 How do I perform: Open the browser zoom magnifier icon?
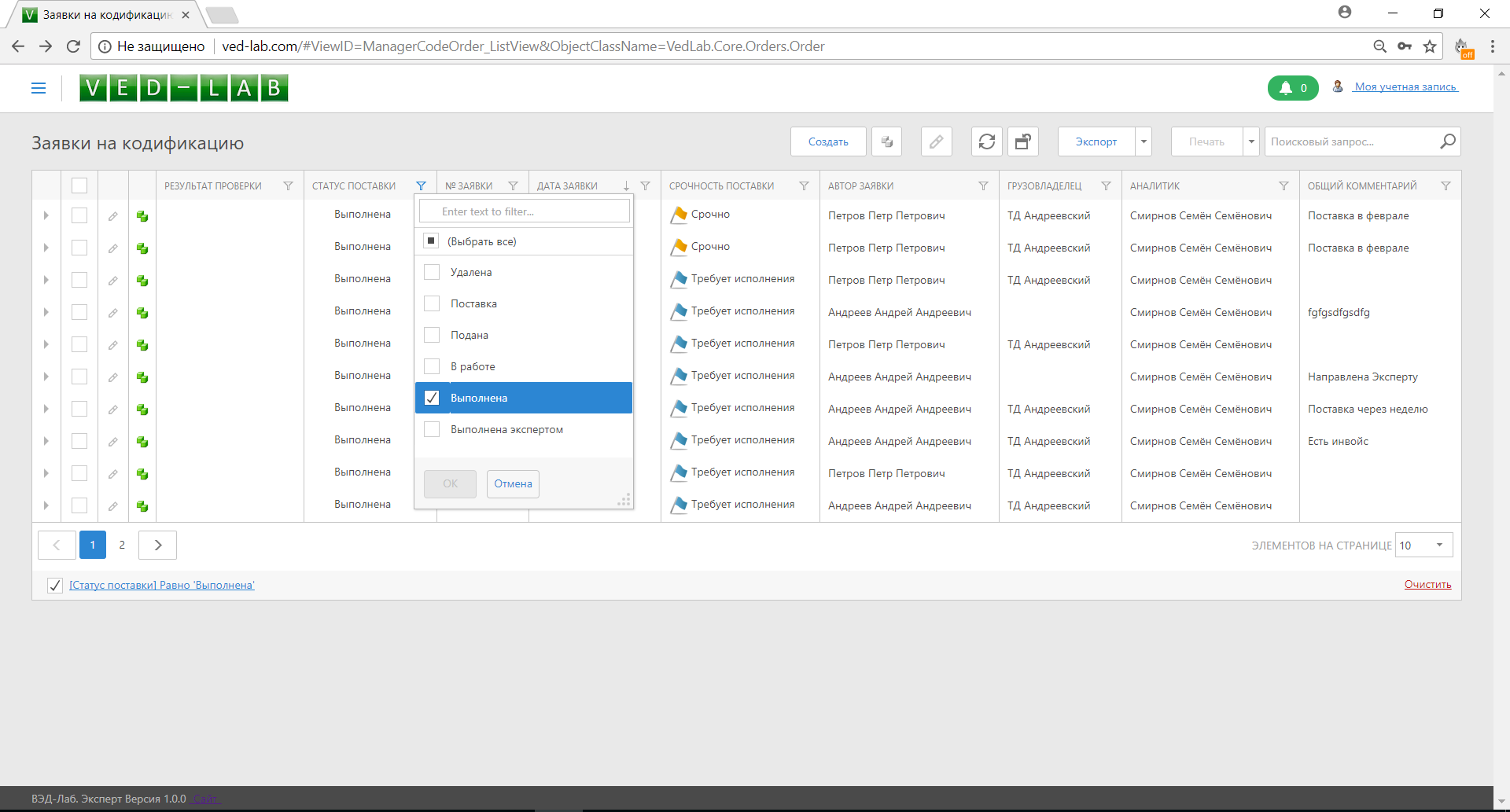click(1380, 46)
